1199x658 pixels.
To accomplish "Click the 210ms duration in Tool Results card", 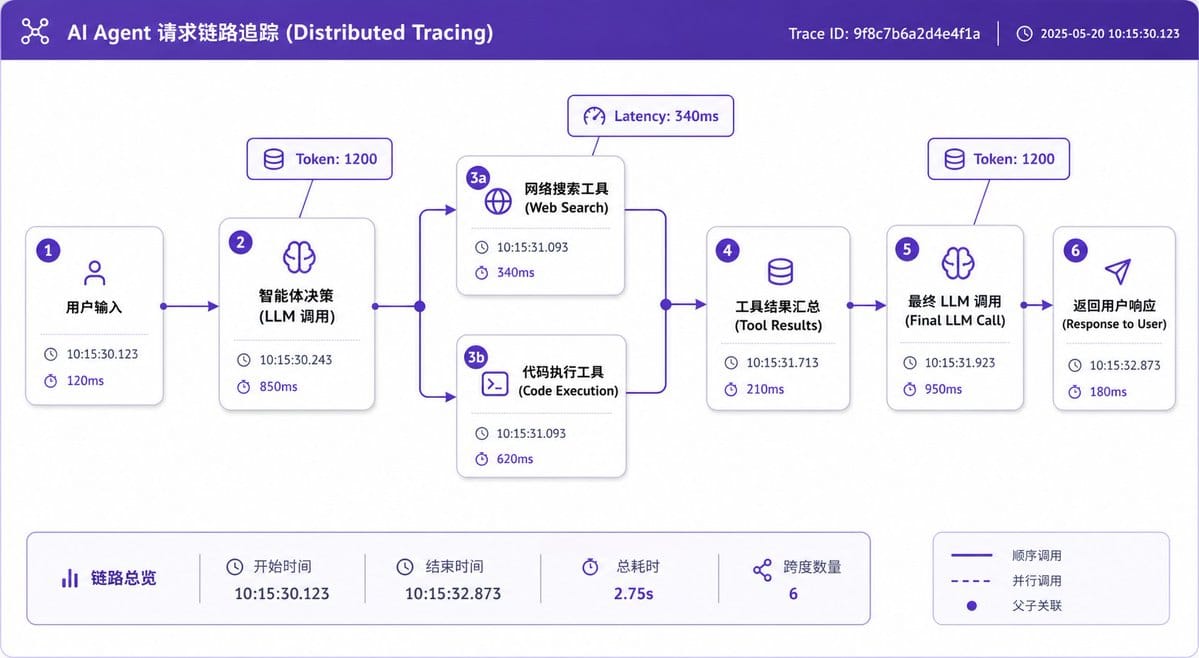I will pyautogui.click(x=765, y=390).
